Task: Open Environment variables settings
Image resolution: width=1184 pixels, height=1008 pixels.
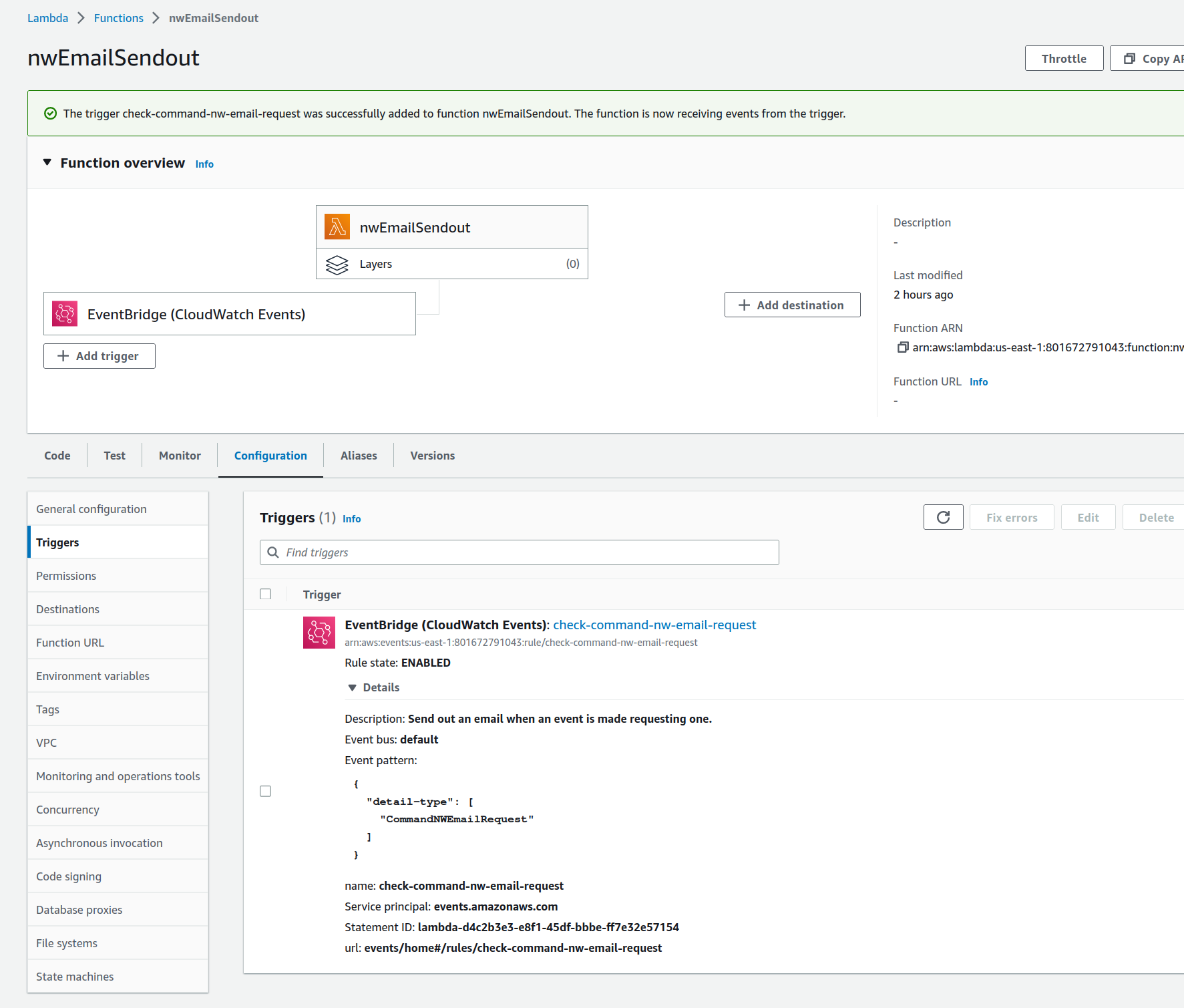Action: pos(118,676)
